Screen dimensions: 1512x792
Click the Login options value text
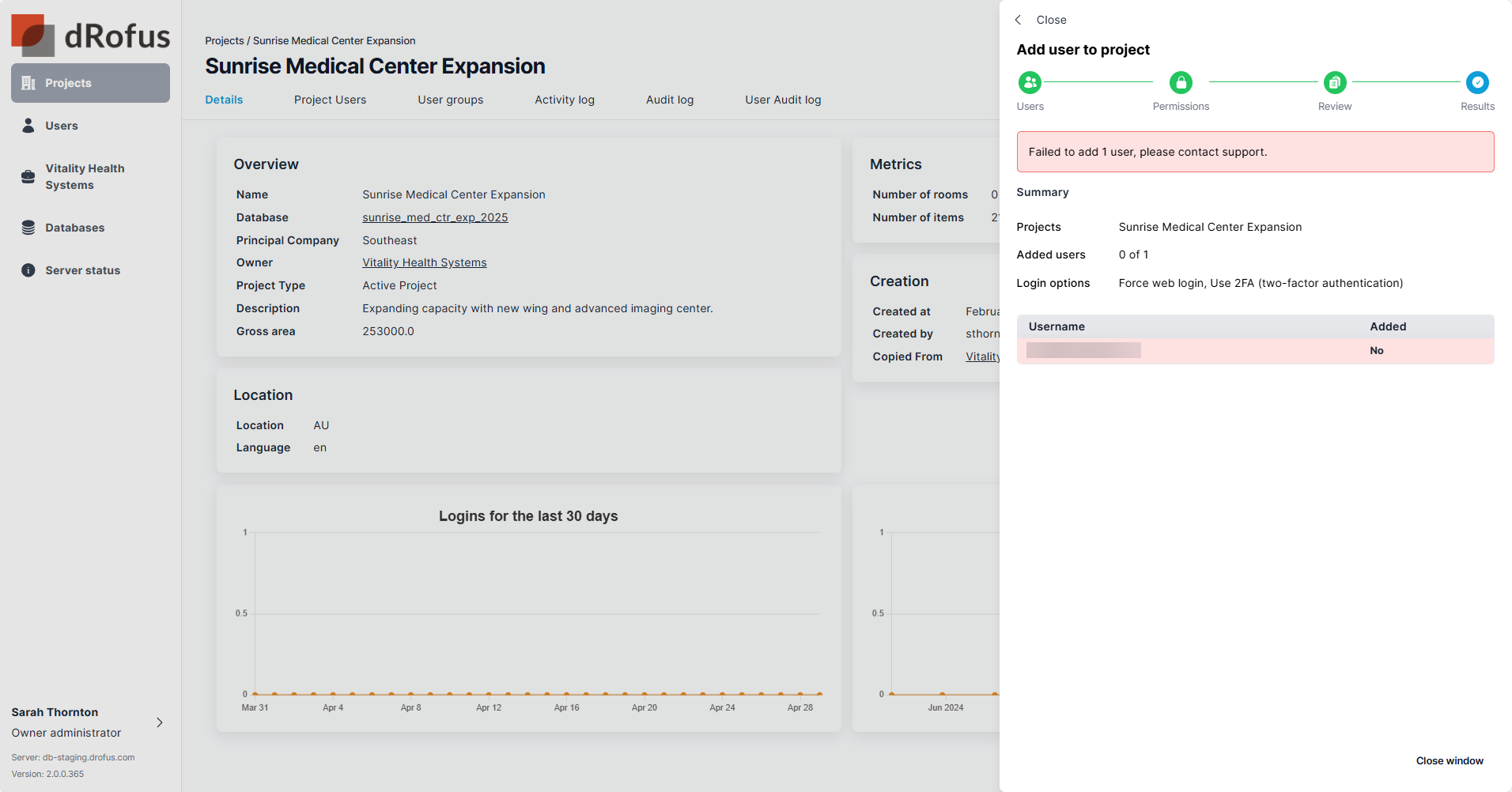click(x=1261, y=283)
